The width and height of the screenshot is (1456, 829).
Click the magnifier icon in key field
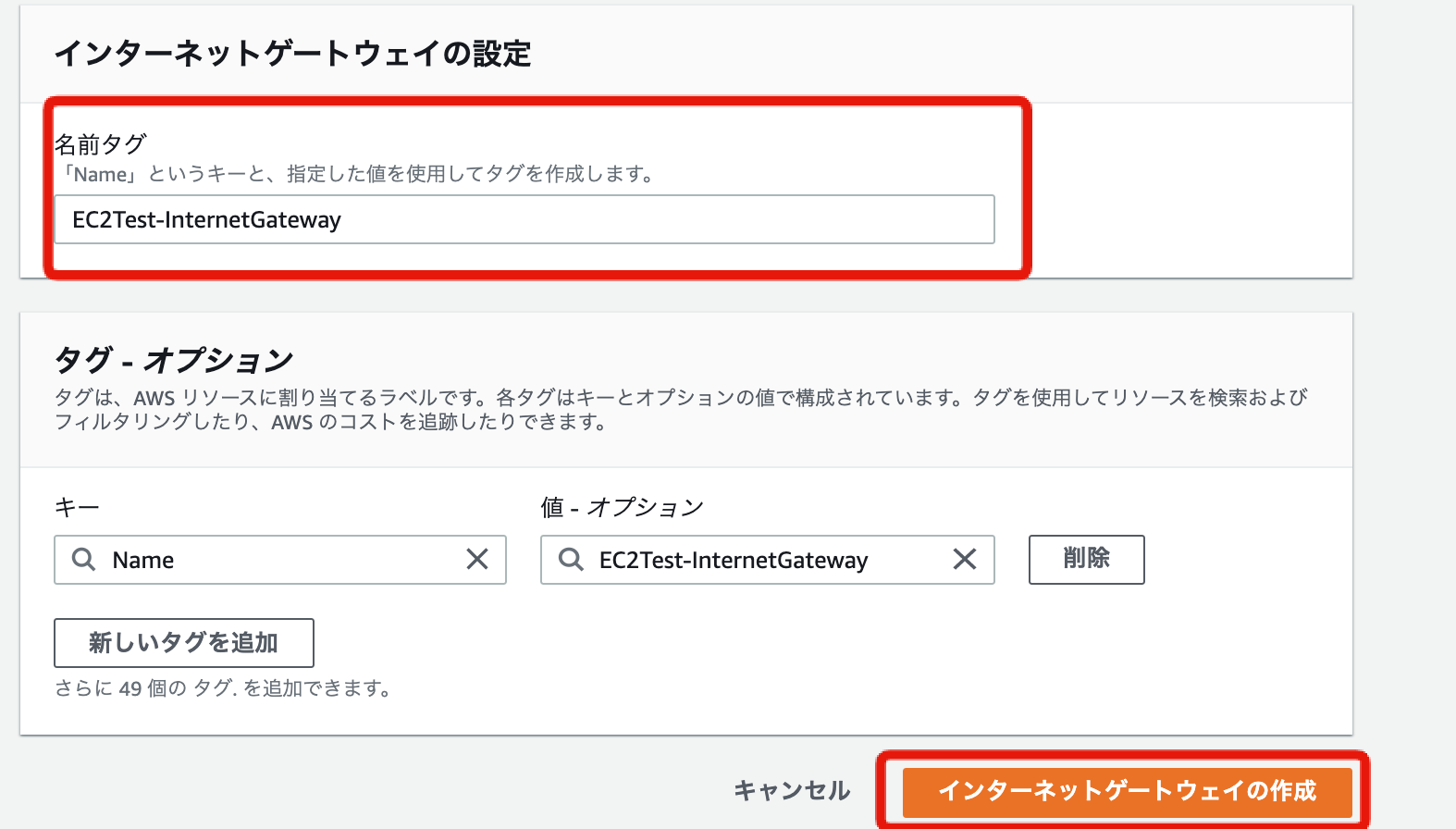tap(84, 559)
